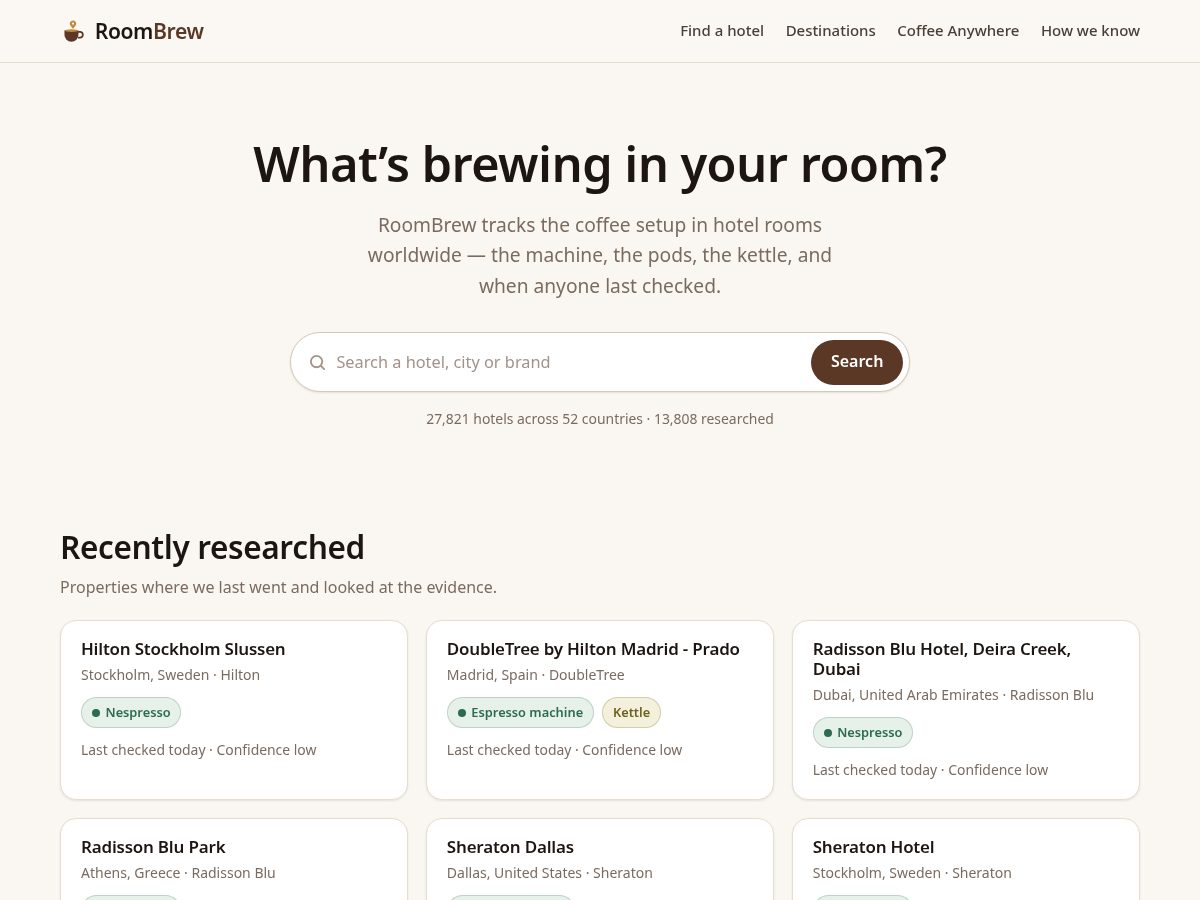1200x900 pixels.
Task: Open DoubleTree by Hilton Madrid - Prado
Action: [x=593, y=649]
